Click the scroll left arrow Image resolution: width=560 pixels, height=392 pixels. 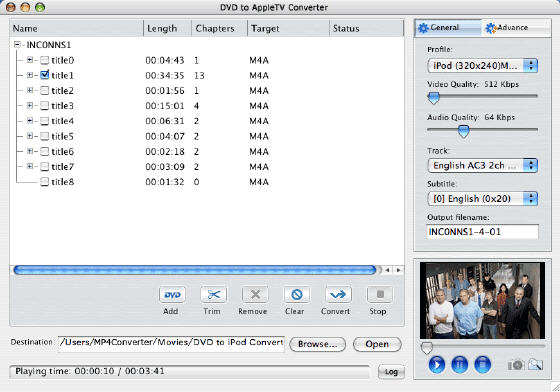(x=387, y=270)
